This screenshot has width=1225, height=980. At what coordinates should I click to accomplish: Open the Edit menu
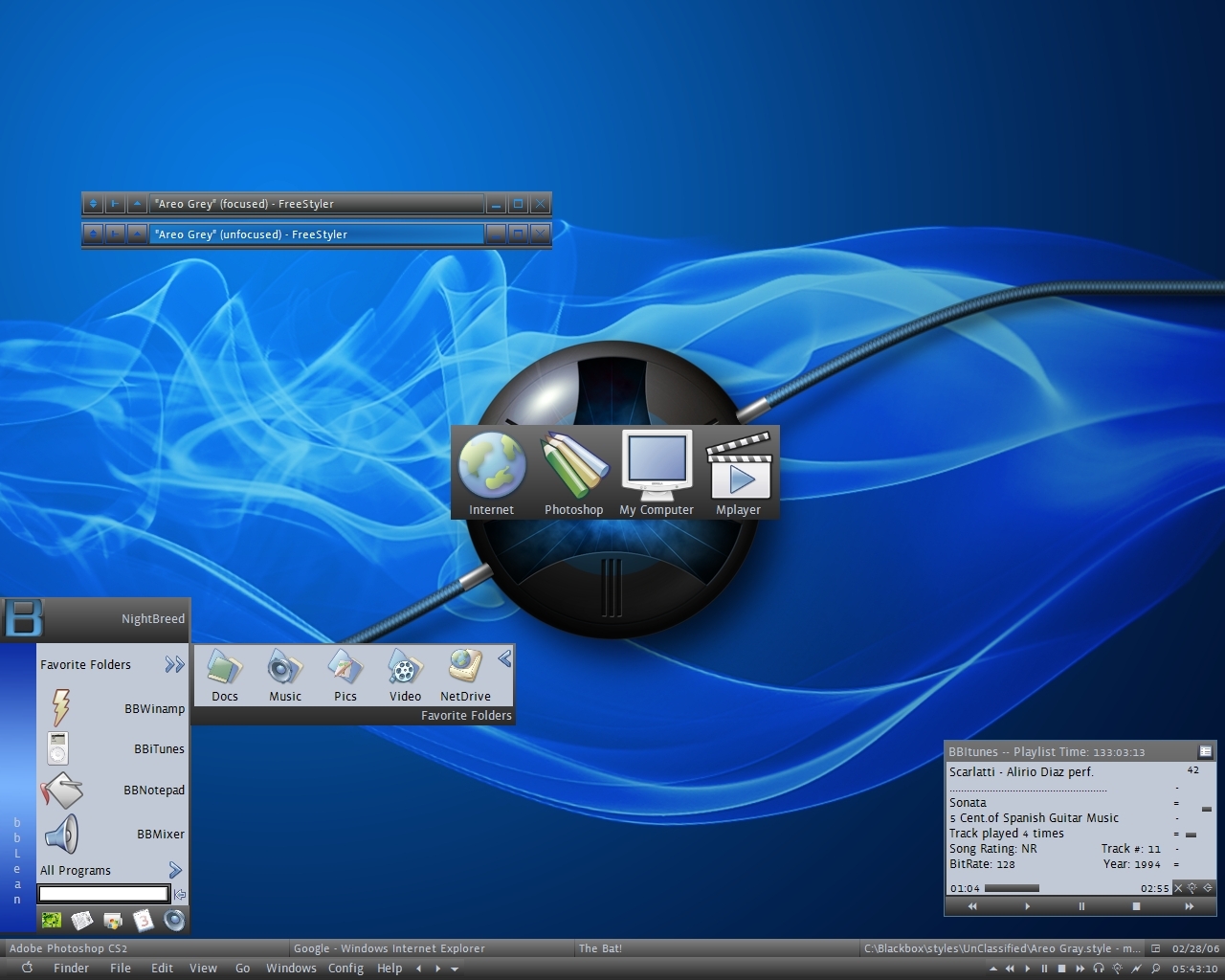coord(162,969)
